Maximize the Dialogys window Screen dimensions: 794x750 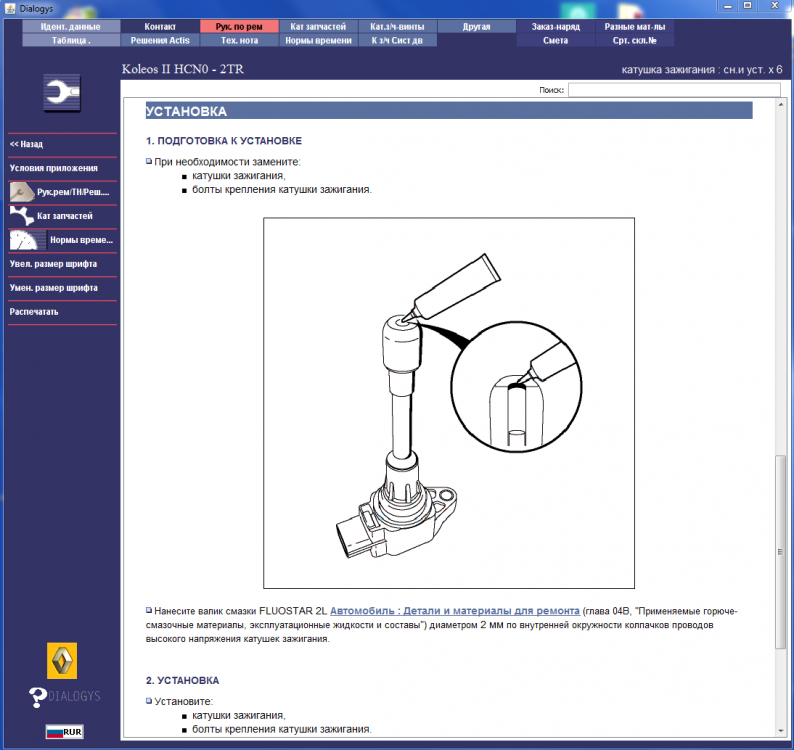pyautogui.click(x=748, y=6)
